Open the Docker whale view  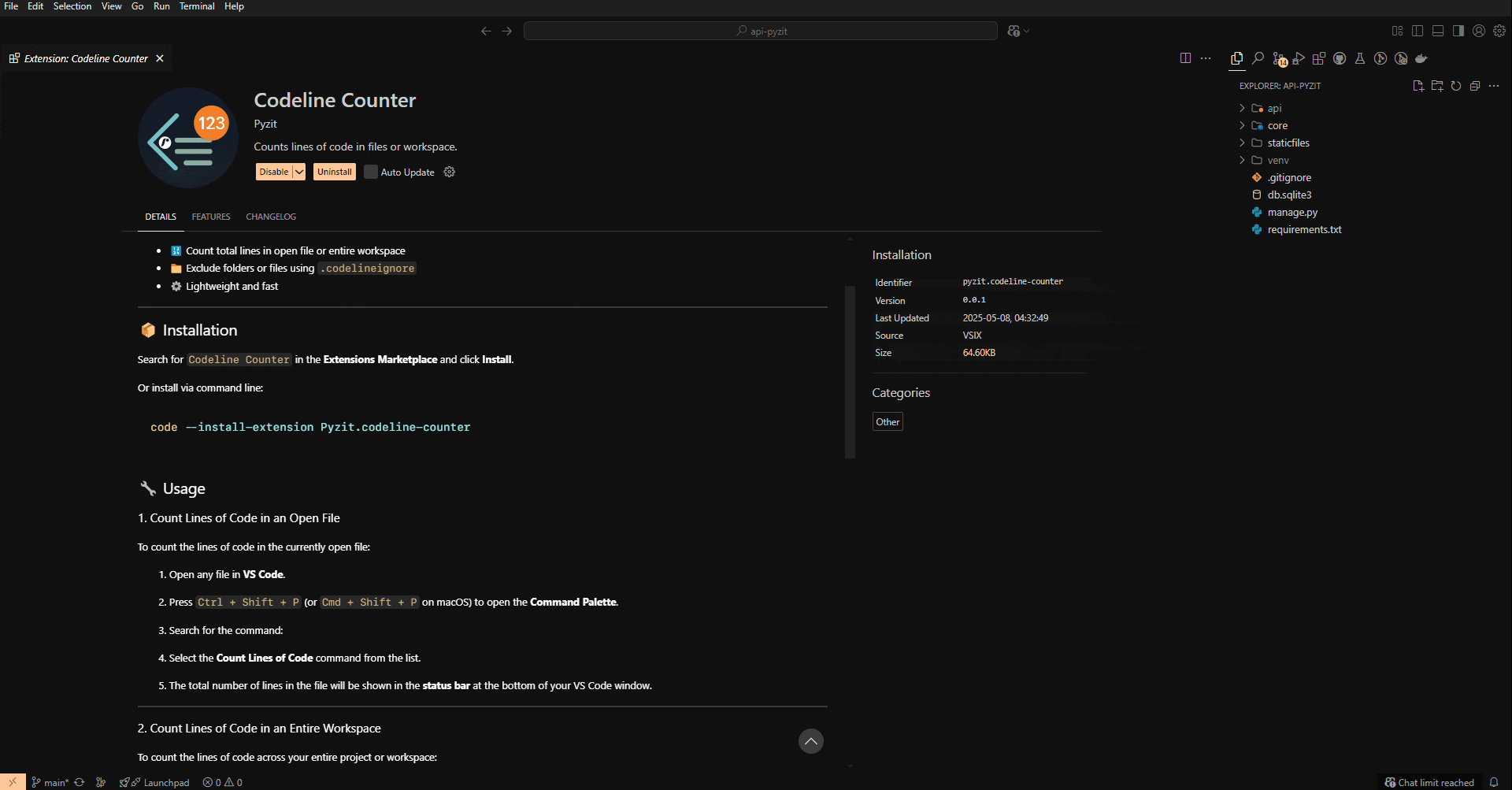[x=1421, y=58]
